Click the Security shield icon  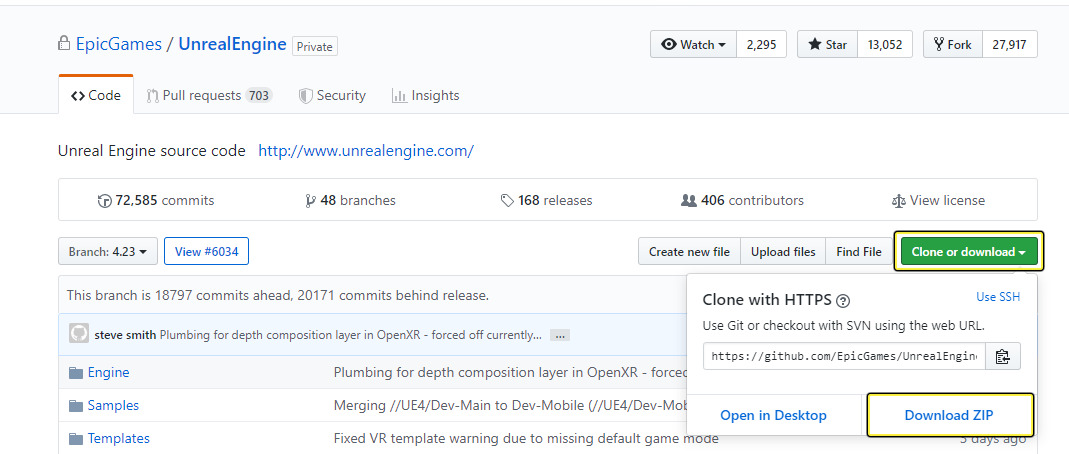(x=305, y=95)
